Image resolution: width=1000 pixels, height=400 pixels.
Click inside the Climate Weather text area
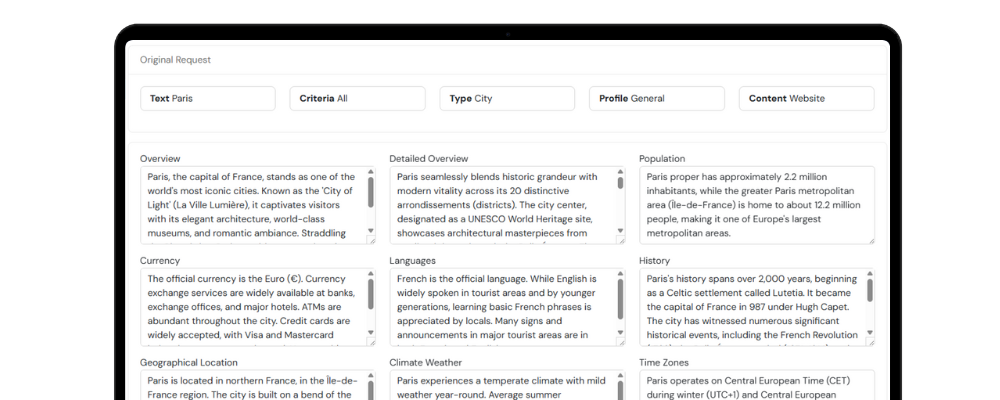click(500, 387)
